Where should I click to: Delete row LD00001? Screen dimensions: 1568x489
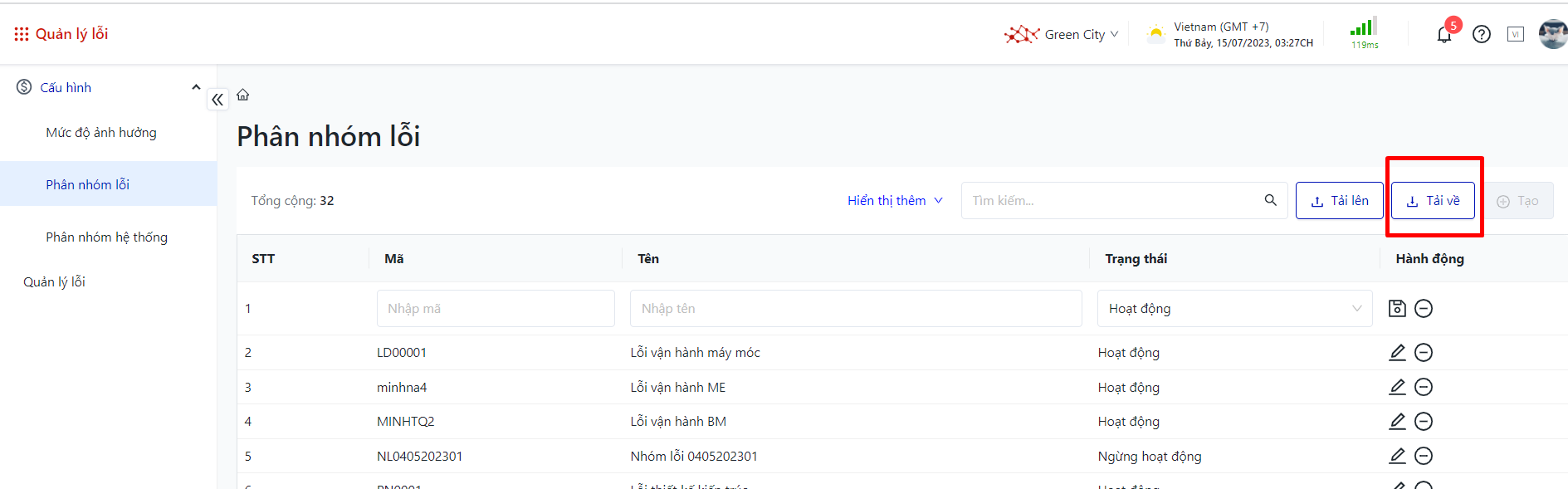(x=1424, y=353)
